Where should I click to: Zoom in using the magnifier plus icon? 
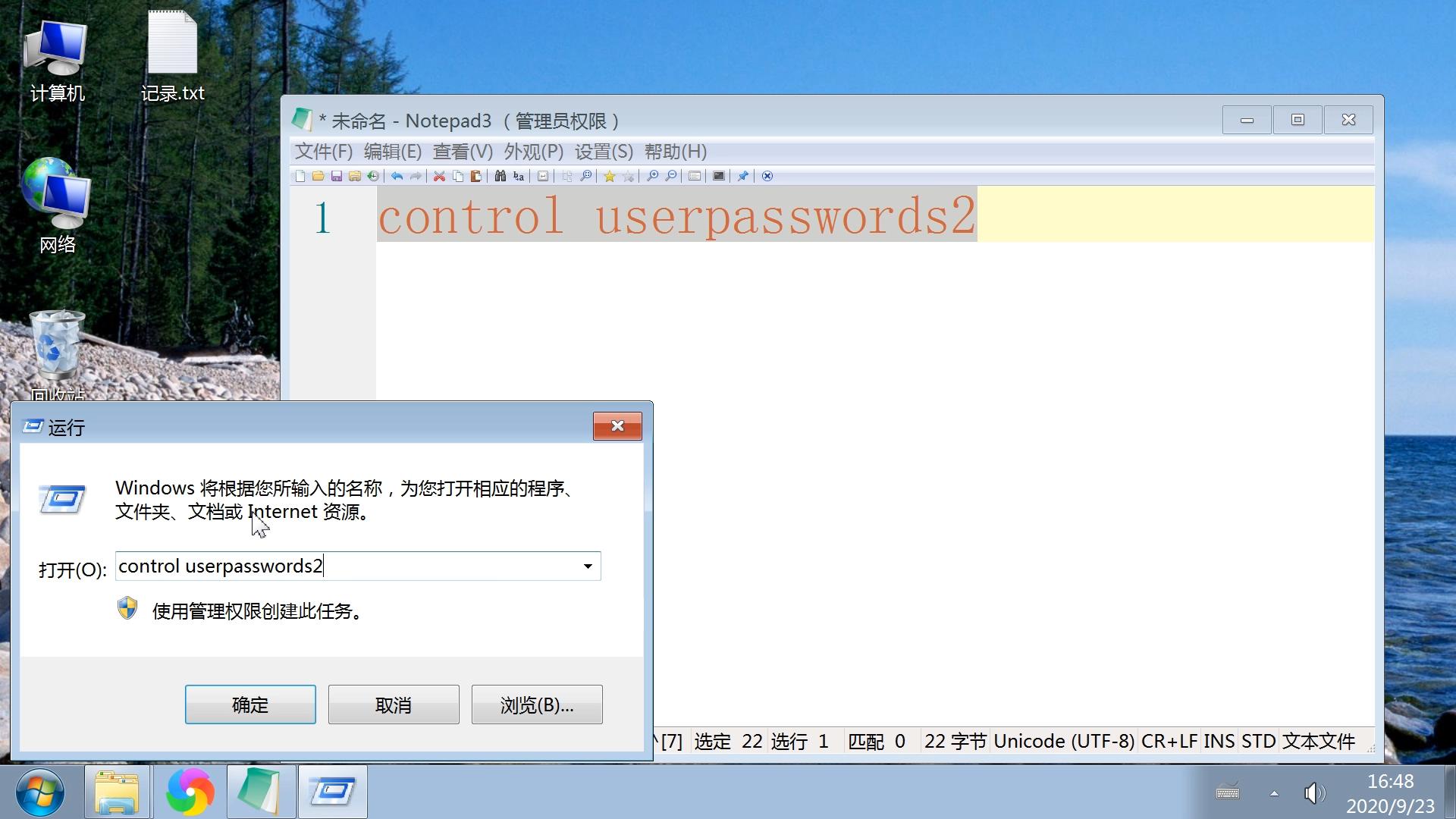pyautogui.click(x=654, y=176)
